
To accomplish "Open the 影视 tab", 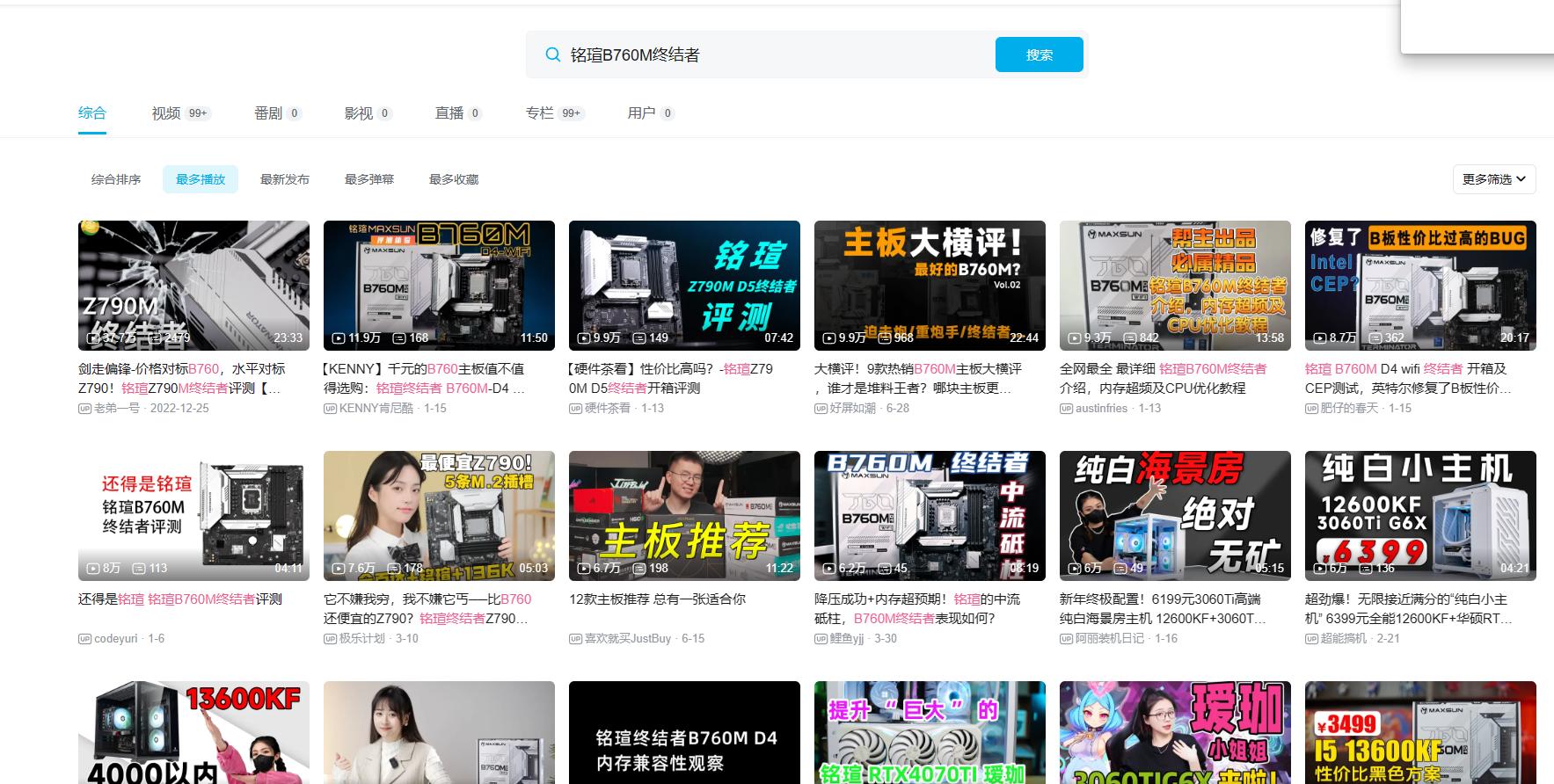I will pyautogui.click(x=368, y=113).
